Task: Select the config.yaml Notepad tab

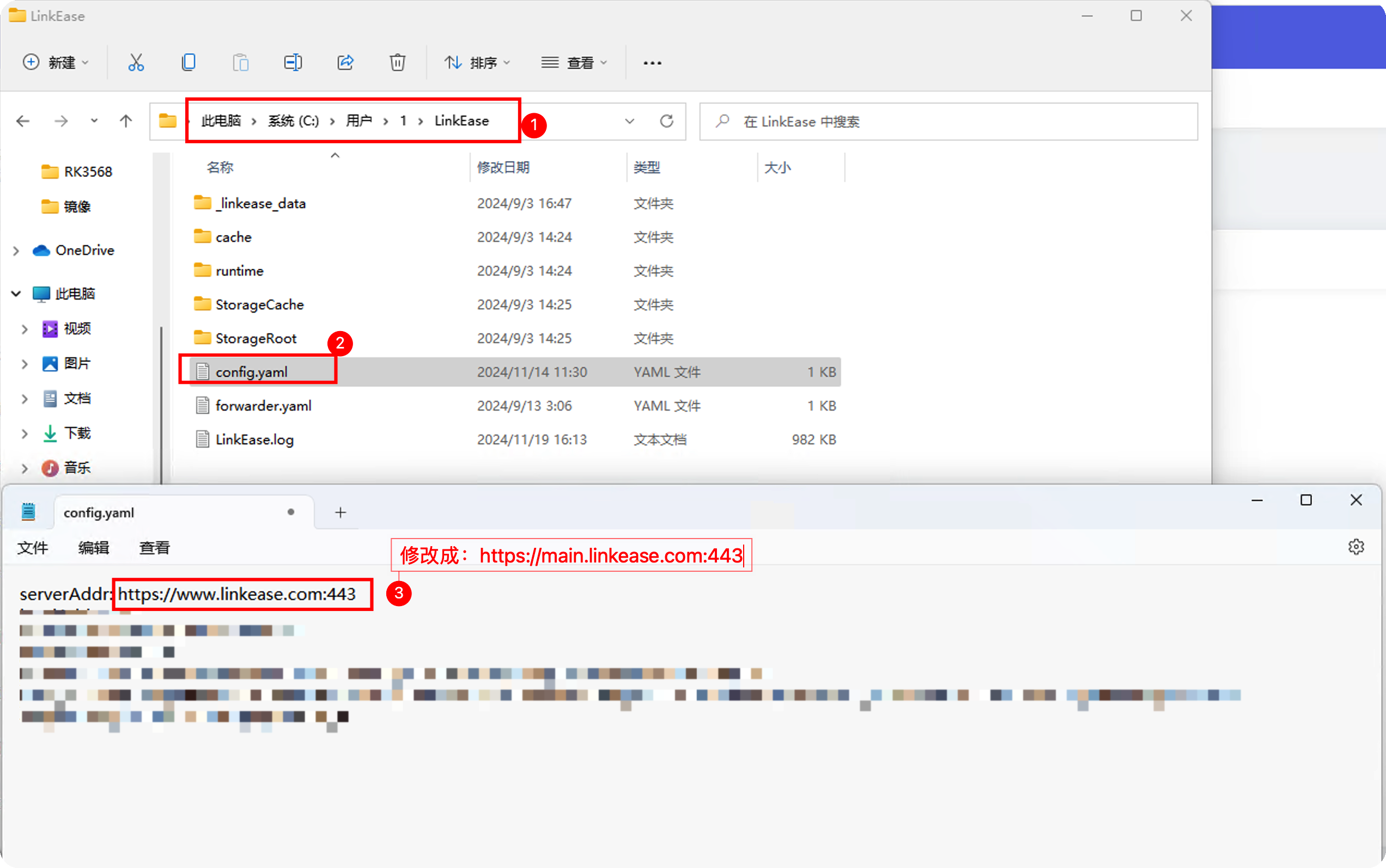Action: [184, 512]
